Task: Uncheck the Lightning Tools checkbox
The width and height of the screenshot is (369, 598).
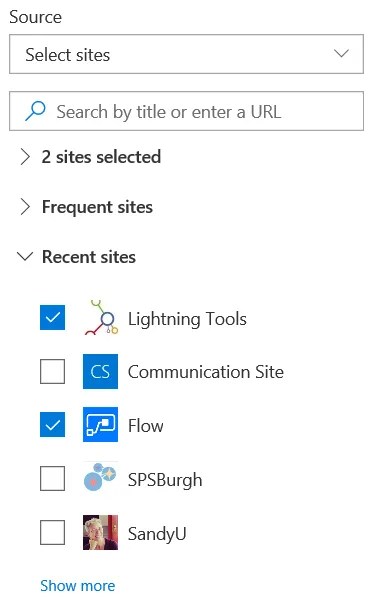Action: [53, 318]
